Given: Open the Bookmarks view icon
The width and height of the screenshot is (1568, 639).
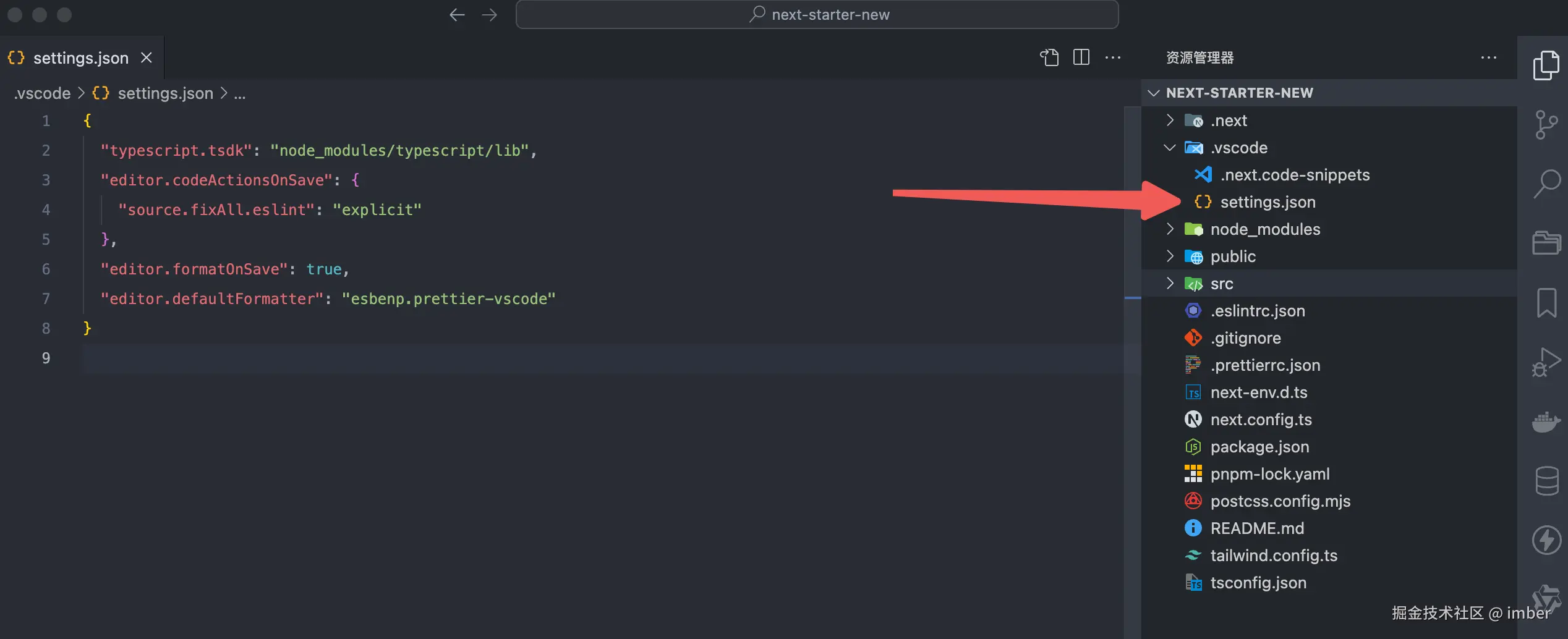Looking at the screenshot, I should click(1546, 303).
